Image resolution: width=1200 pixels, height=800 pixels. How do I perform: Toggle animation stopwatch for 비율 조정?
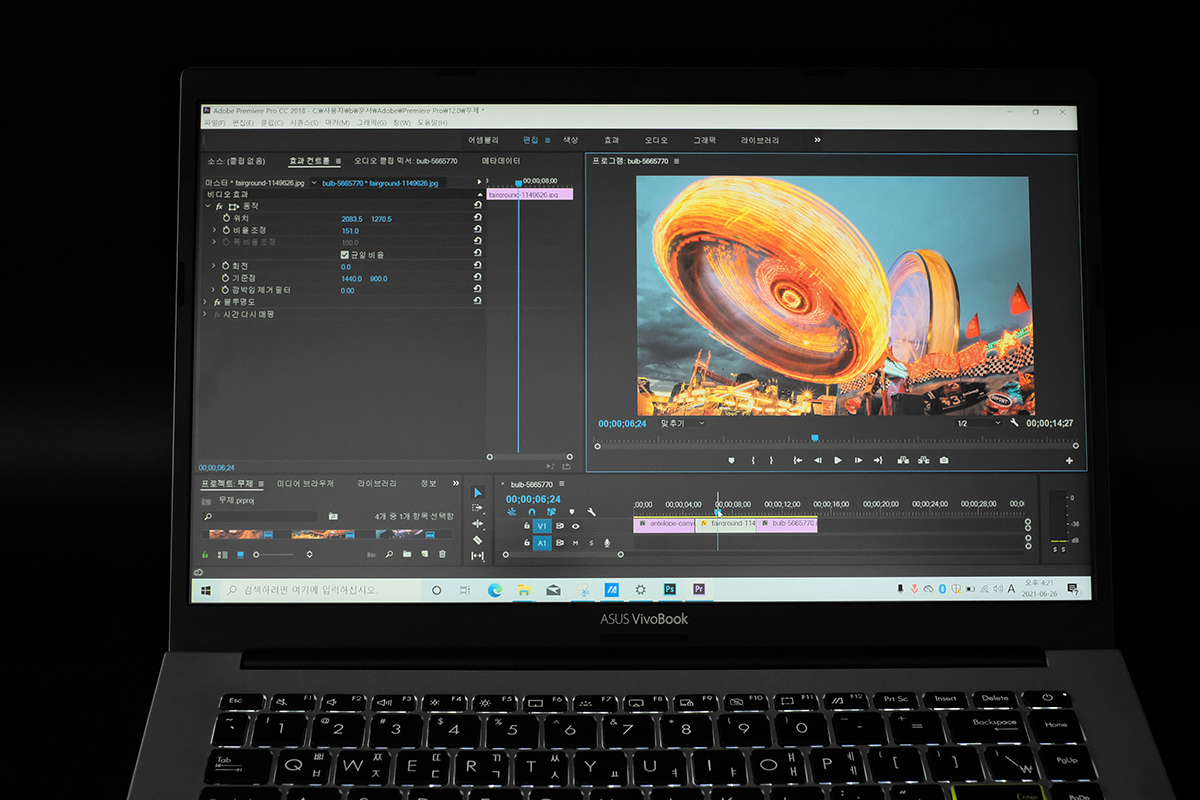coord(226,230)
